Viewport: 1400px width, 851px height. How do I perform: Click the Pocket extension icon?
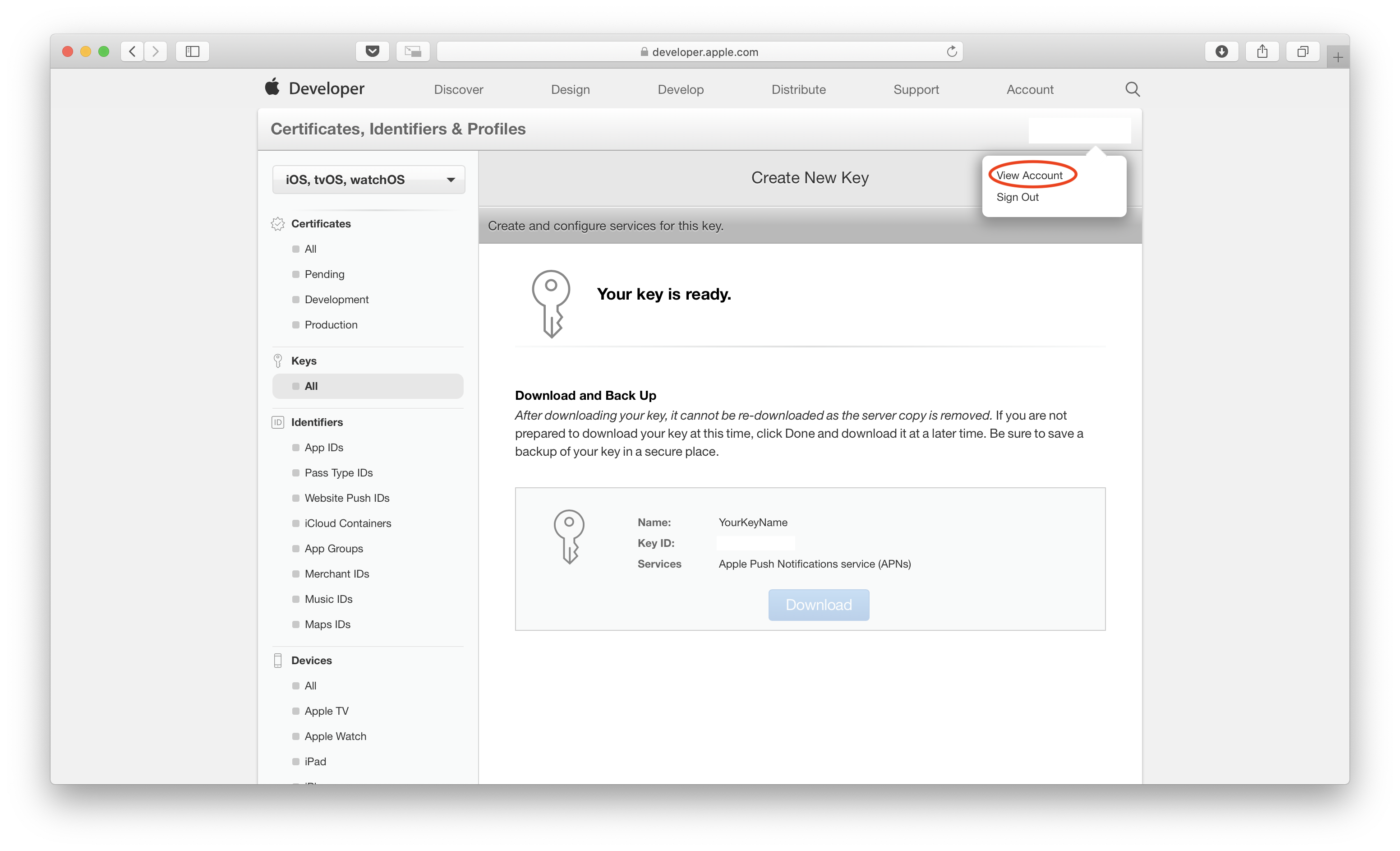372,52
